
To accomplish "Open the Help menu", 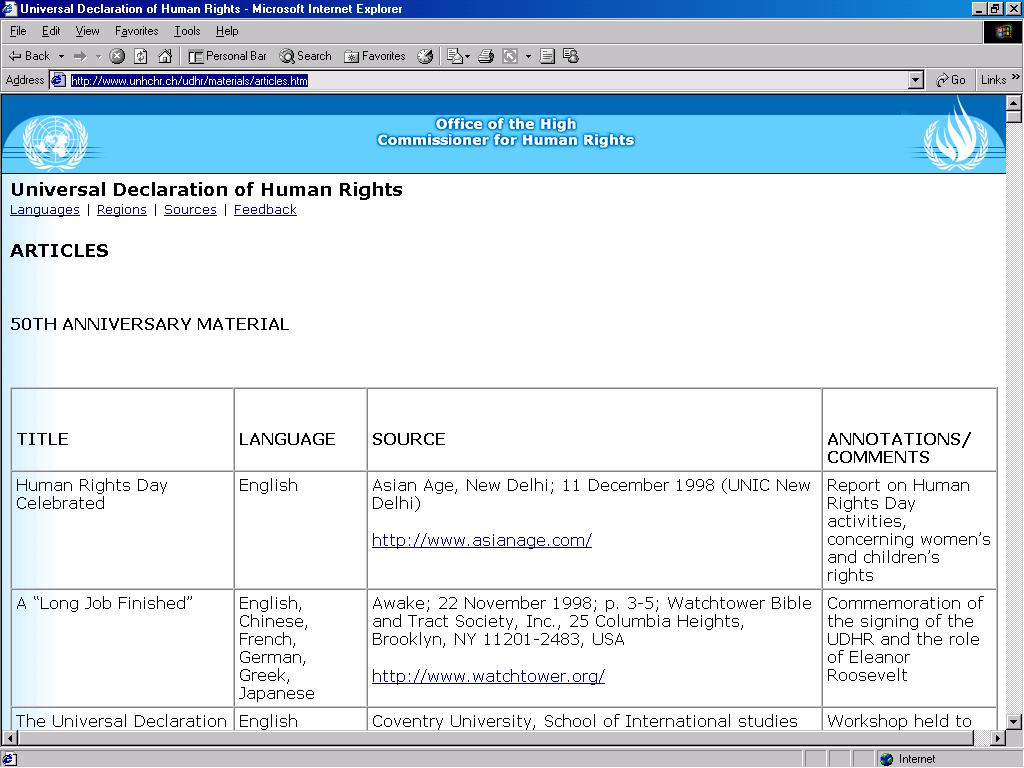I will pos(227,31).
